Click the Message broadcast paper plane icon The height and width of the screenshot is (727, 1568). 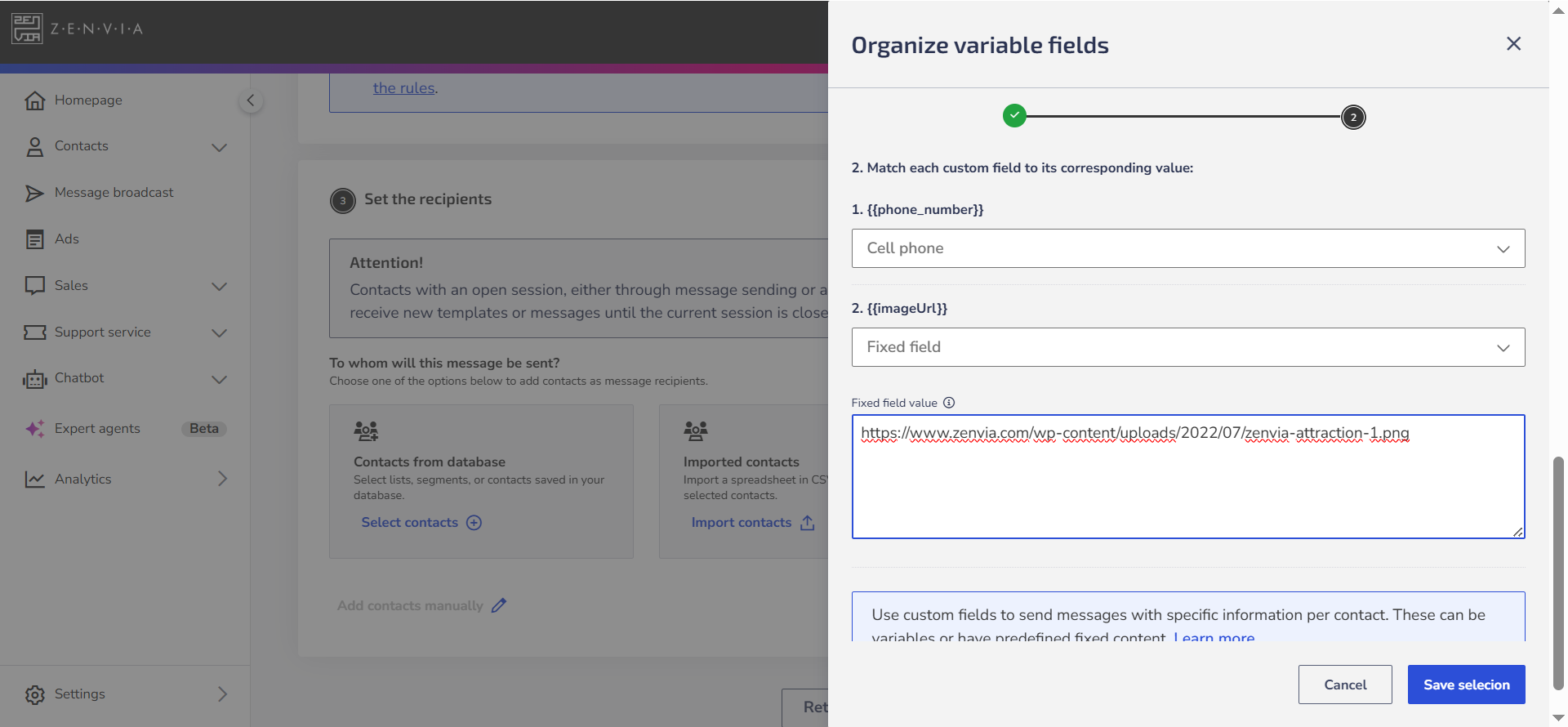(34, 193)
